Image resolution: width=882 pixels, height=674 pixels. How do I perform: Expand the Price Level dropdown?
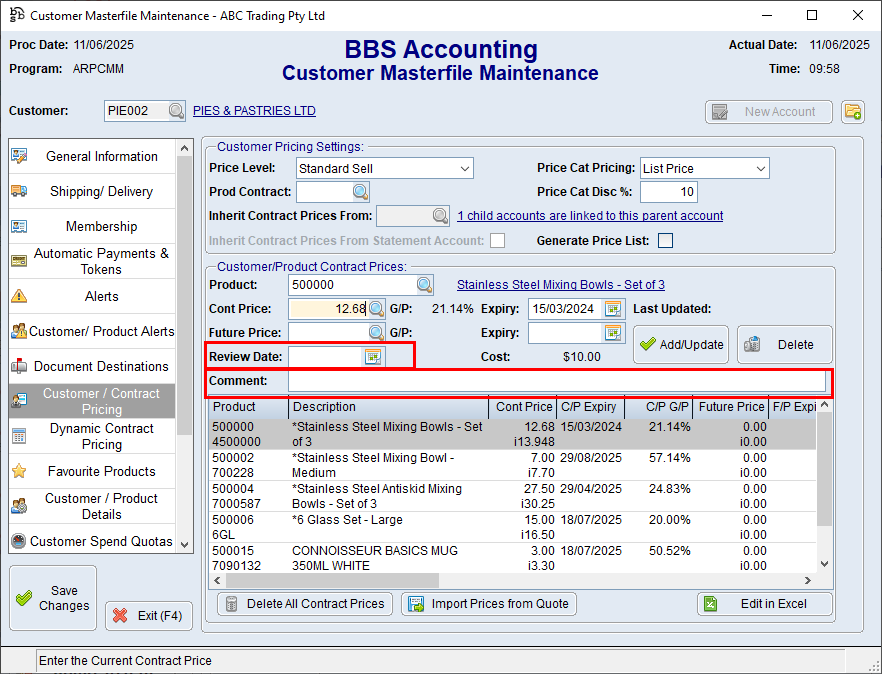pos(465,169)
